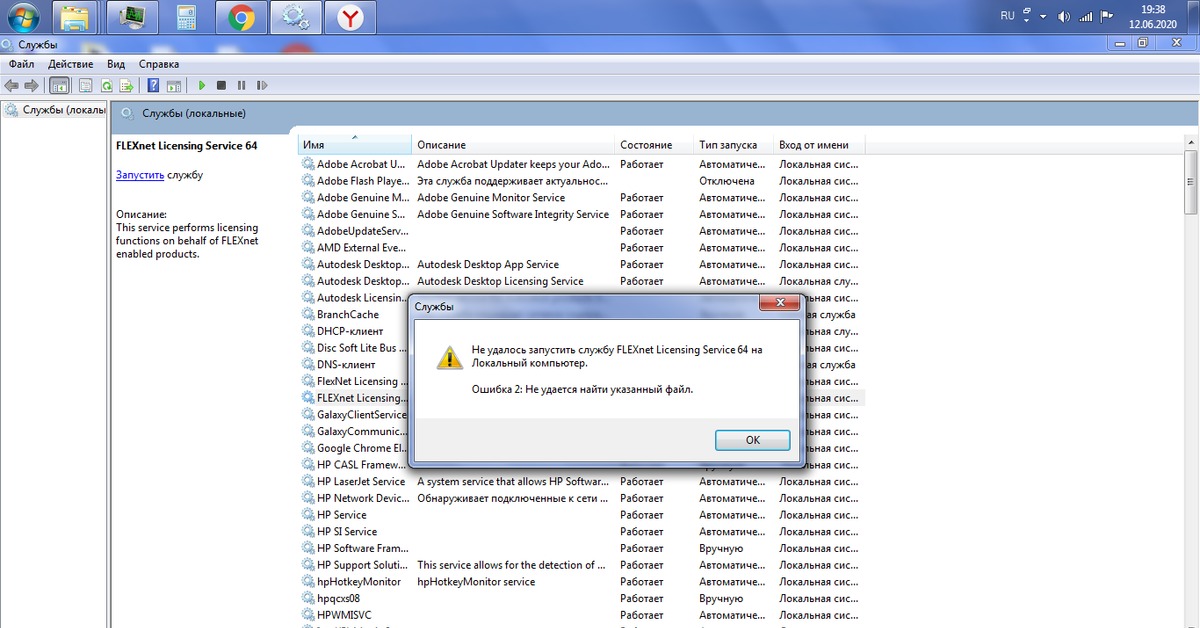The width and height of the screenshot is (1200, 628).
Task: Open Yandex Browser from the taskbar
Action: coord(349,17)
